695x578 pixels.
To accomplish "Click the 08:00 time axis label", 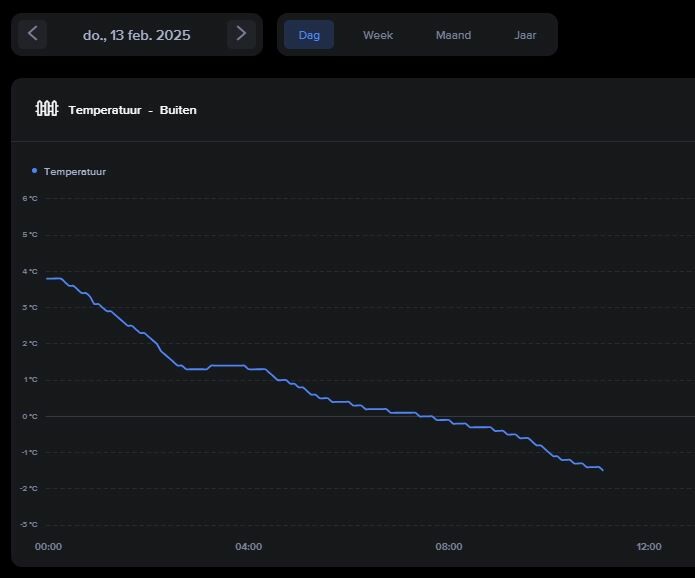I will (x=449, y=547).
